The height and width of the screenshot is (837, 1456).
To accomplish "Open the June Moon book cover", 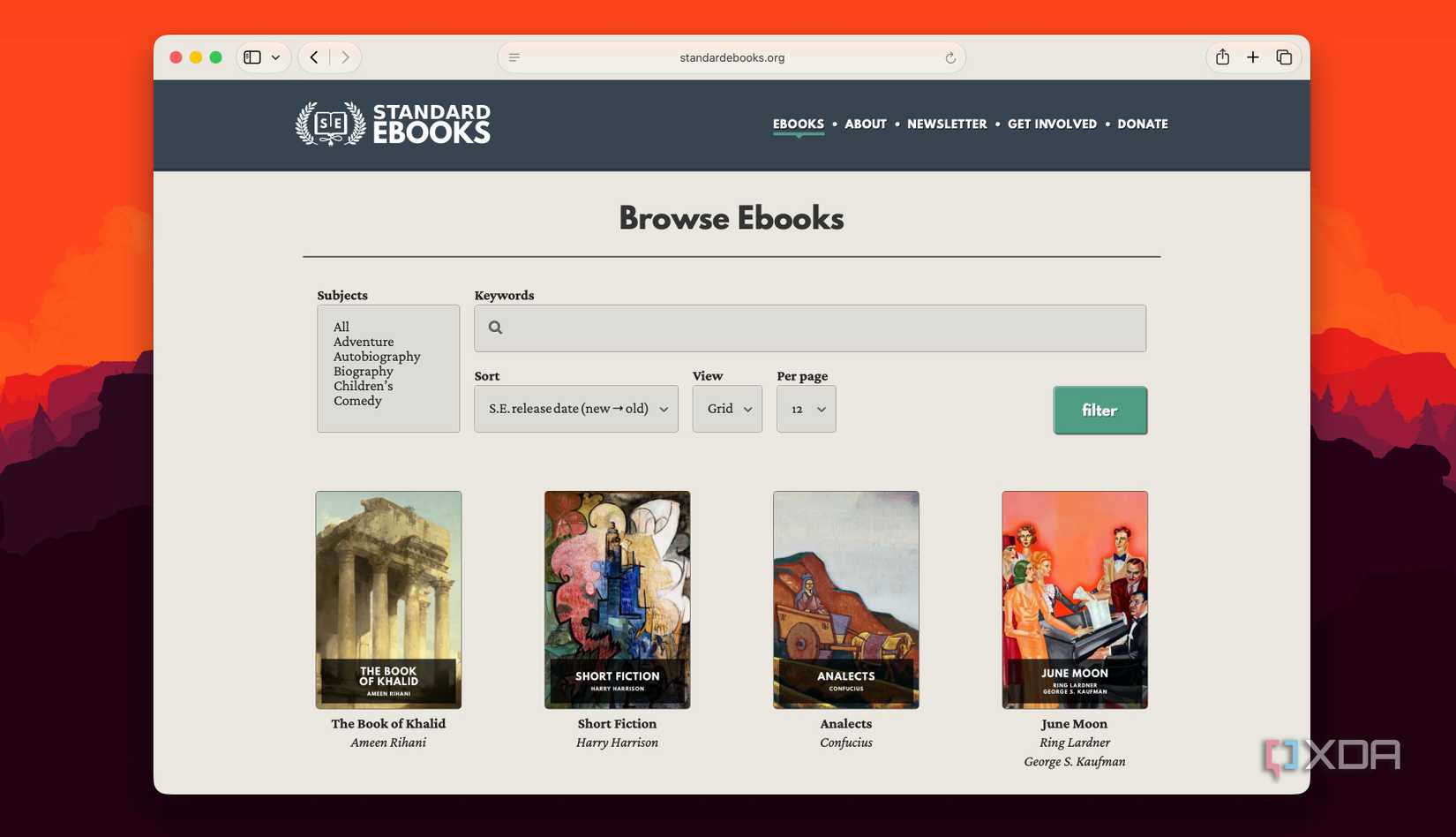I will 1075,600.
